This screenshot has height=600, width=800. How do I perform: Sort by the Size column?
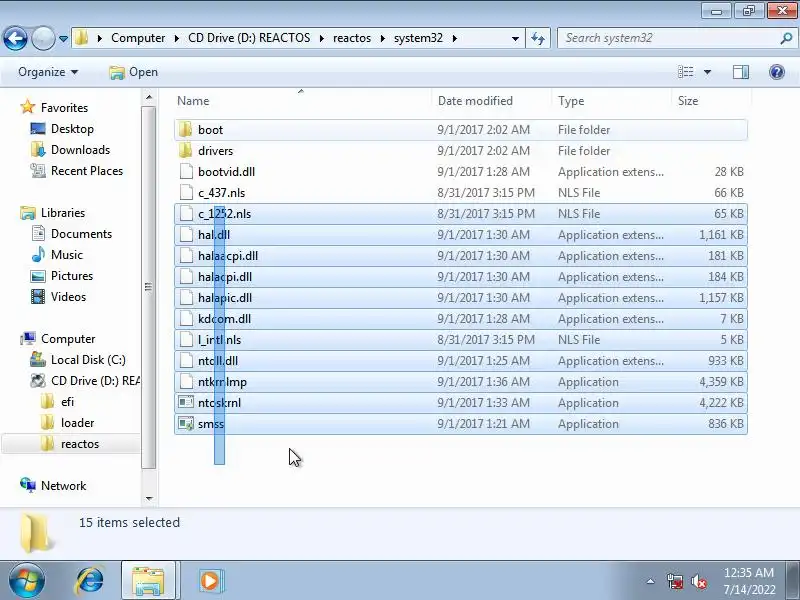coord(688,101)
